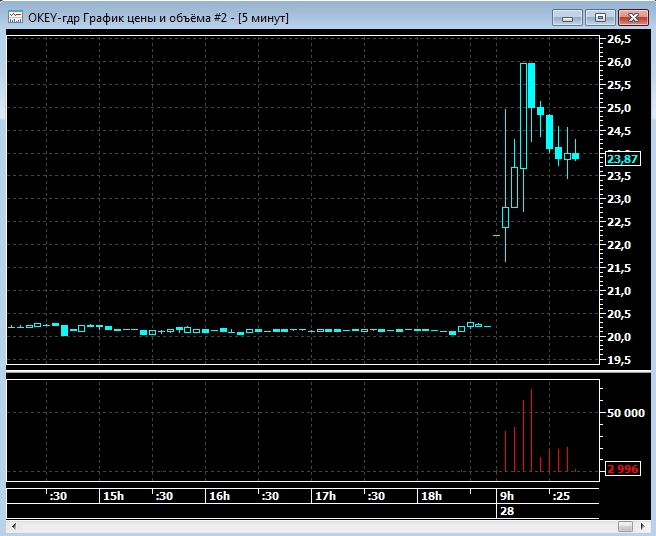Click the 26,5 price scale label
Viewport: 656px width, 536px height.
(619, 39)
